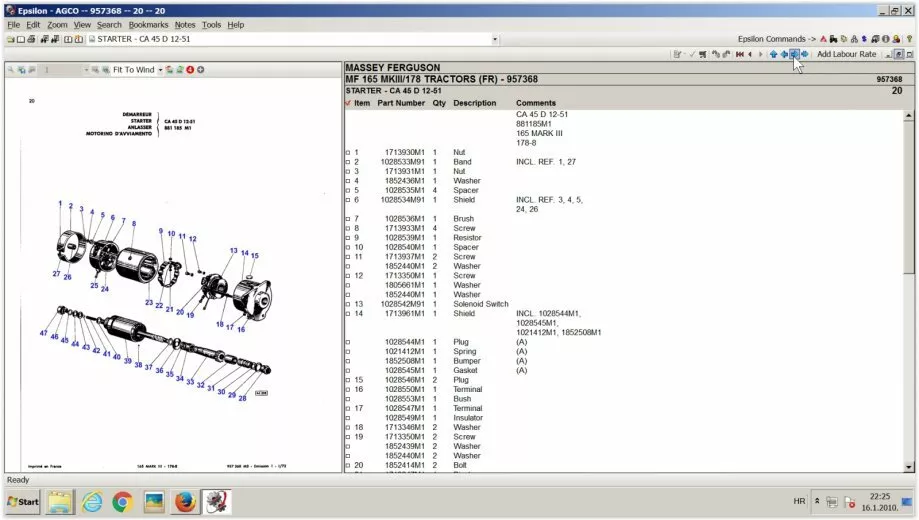Screen dimensions: 919x520
Task: Click the checkmark icon in parts toolbar
Action: [x=692, y=54]
